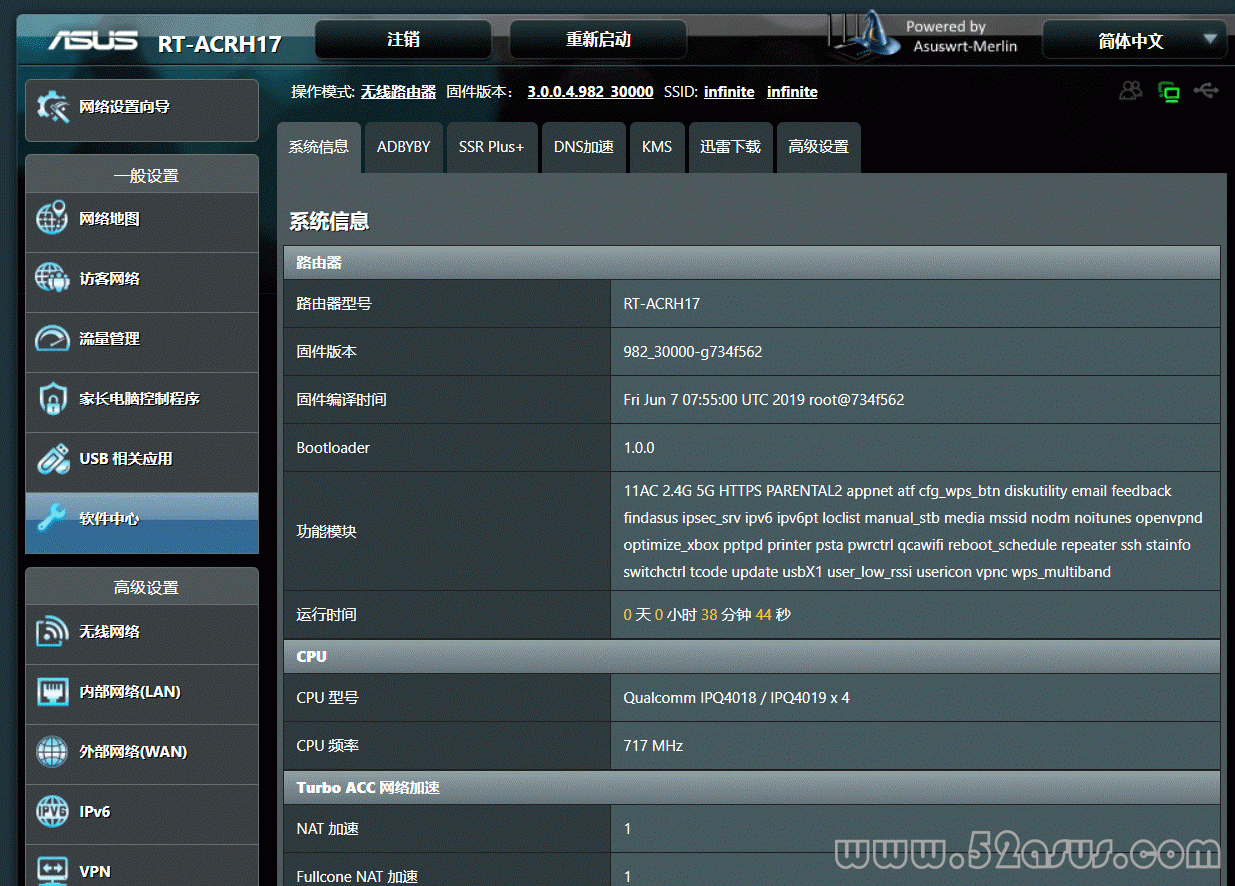
Task: Go to 内部网络(LAN) settings
Action: coord(142,694)
